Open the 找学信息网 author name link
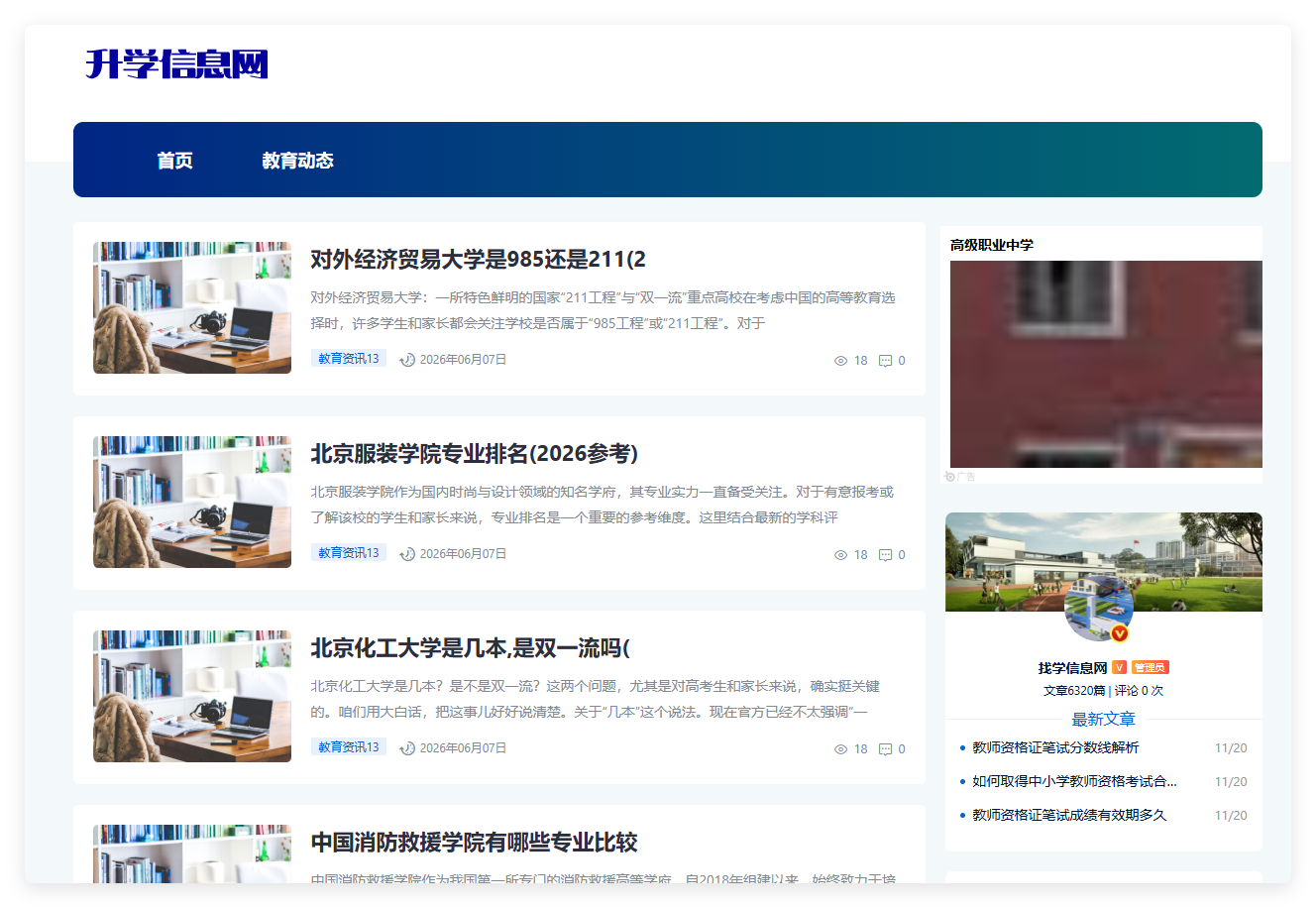Viewport: 1316px width, 908px height. coord(1072,668)
